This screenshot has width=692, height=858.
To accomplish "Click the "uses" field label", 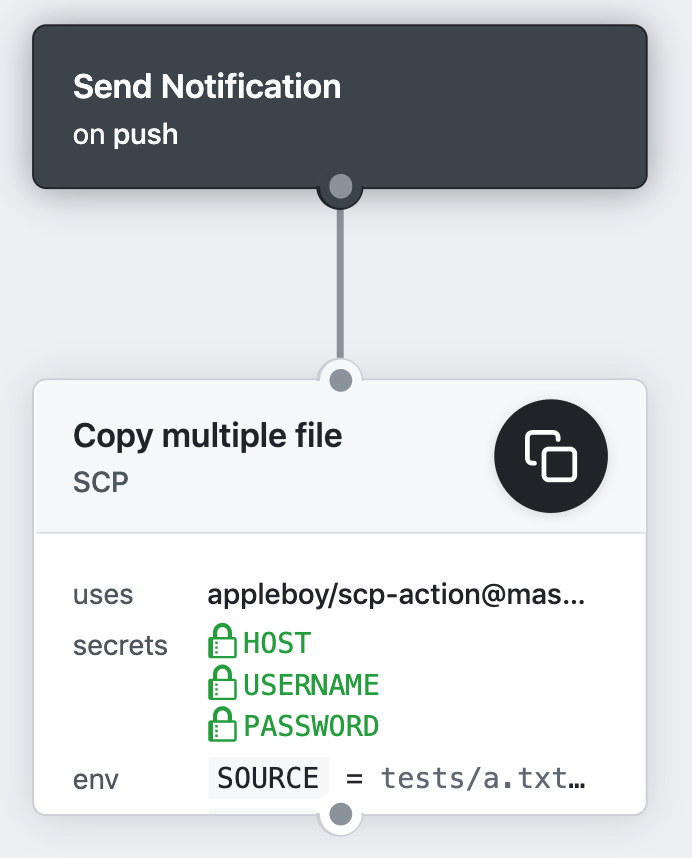I will pos(103,595).
